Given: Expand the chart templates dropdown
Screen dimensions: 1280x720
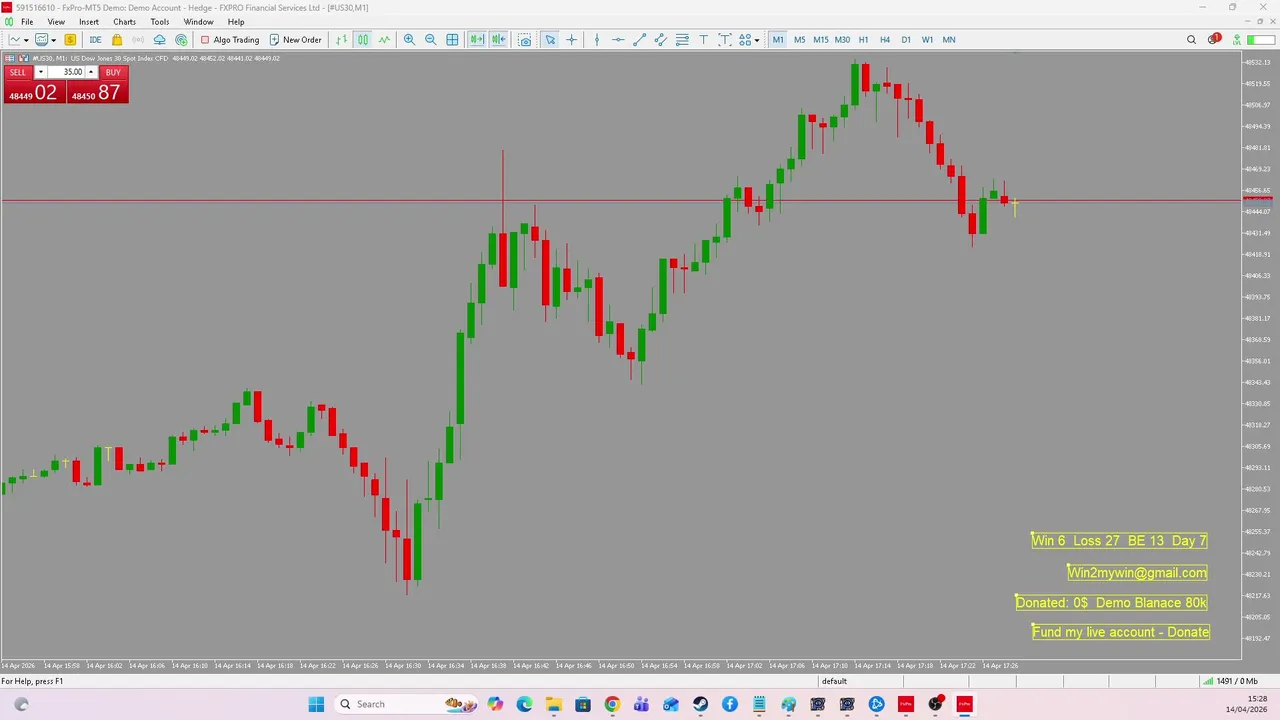Looking at the screenshot, I should point(53,40).
